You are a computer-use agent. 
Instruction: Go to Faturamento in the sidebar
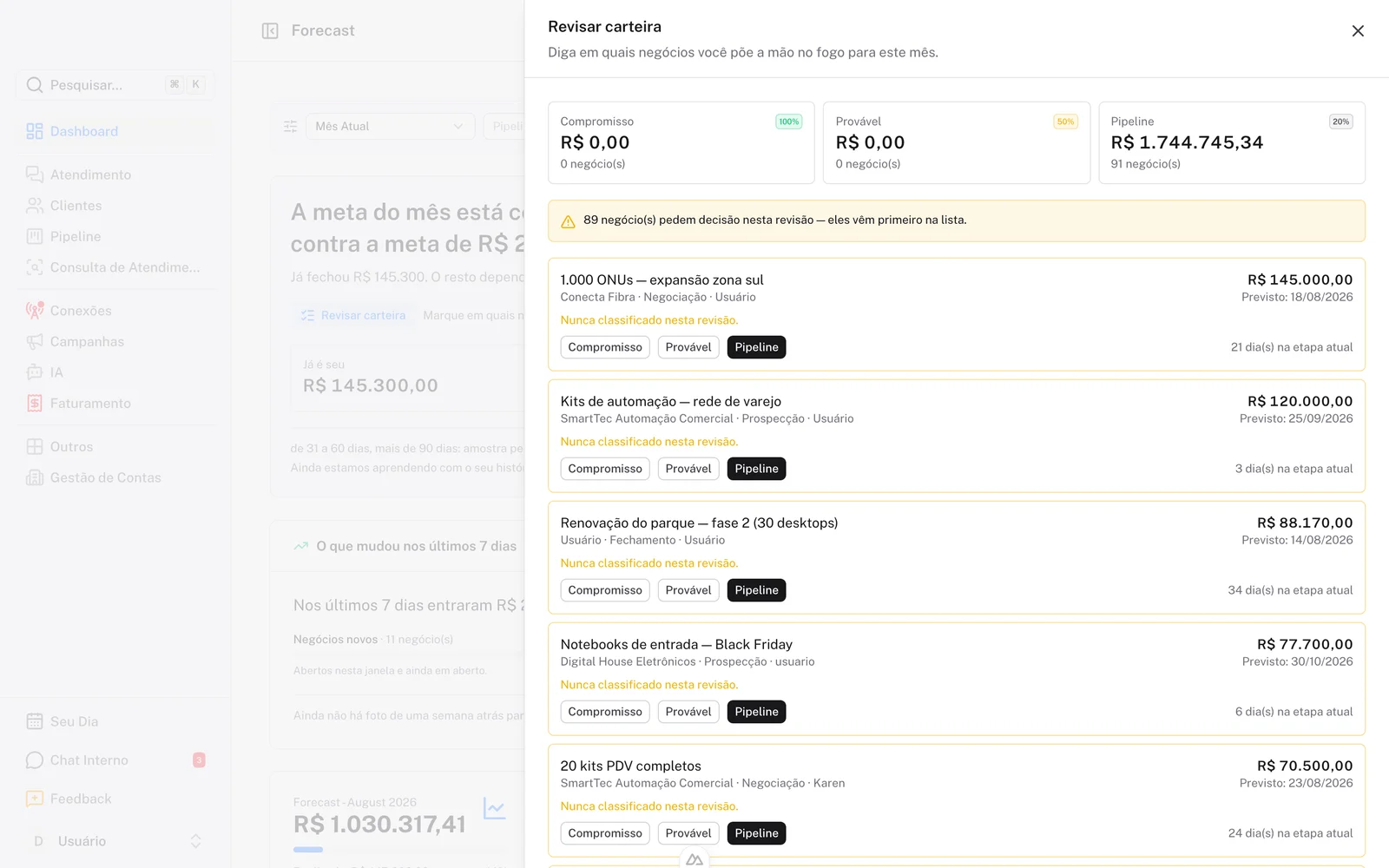click(x=115, y=404)
